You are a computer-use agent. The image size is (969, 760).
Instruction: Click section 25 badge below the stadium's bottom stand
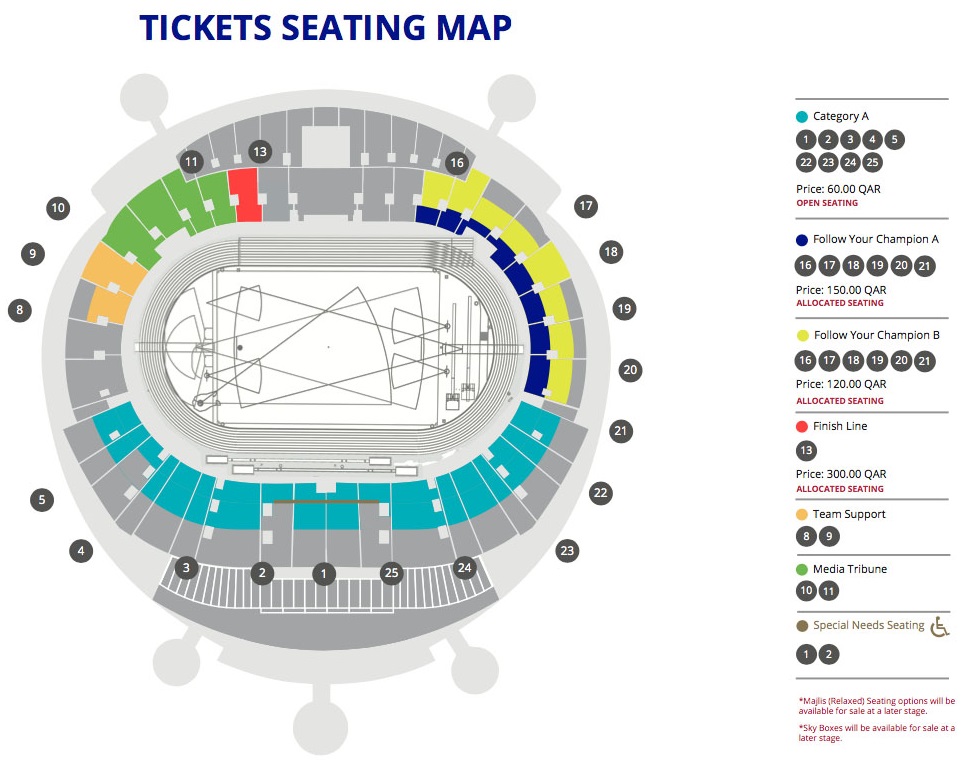coord(391,573)
